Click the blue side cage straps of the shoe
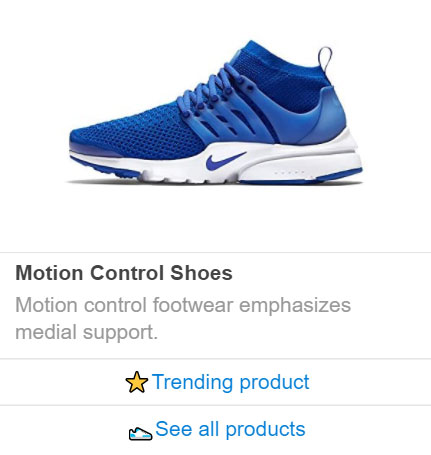431x455 pixels. tap(233, 120)
